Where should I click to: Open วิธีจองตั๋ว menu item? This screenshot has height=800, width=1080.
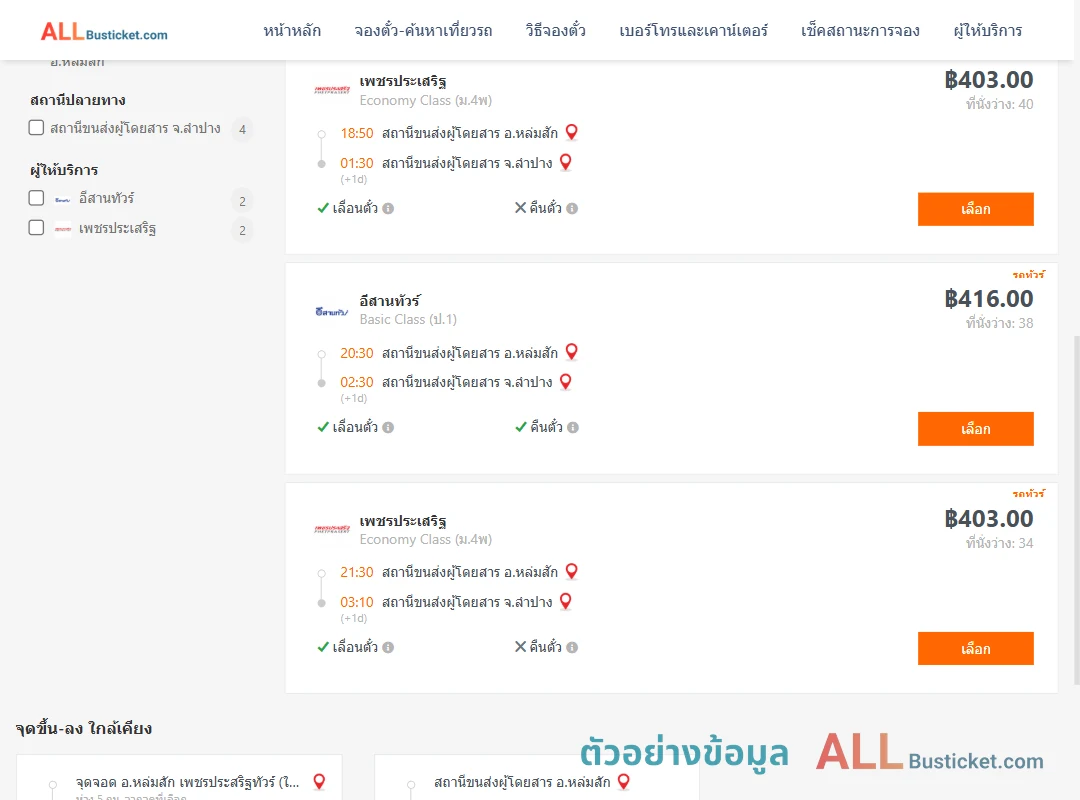click(555, 31)
